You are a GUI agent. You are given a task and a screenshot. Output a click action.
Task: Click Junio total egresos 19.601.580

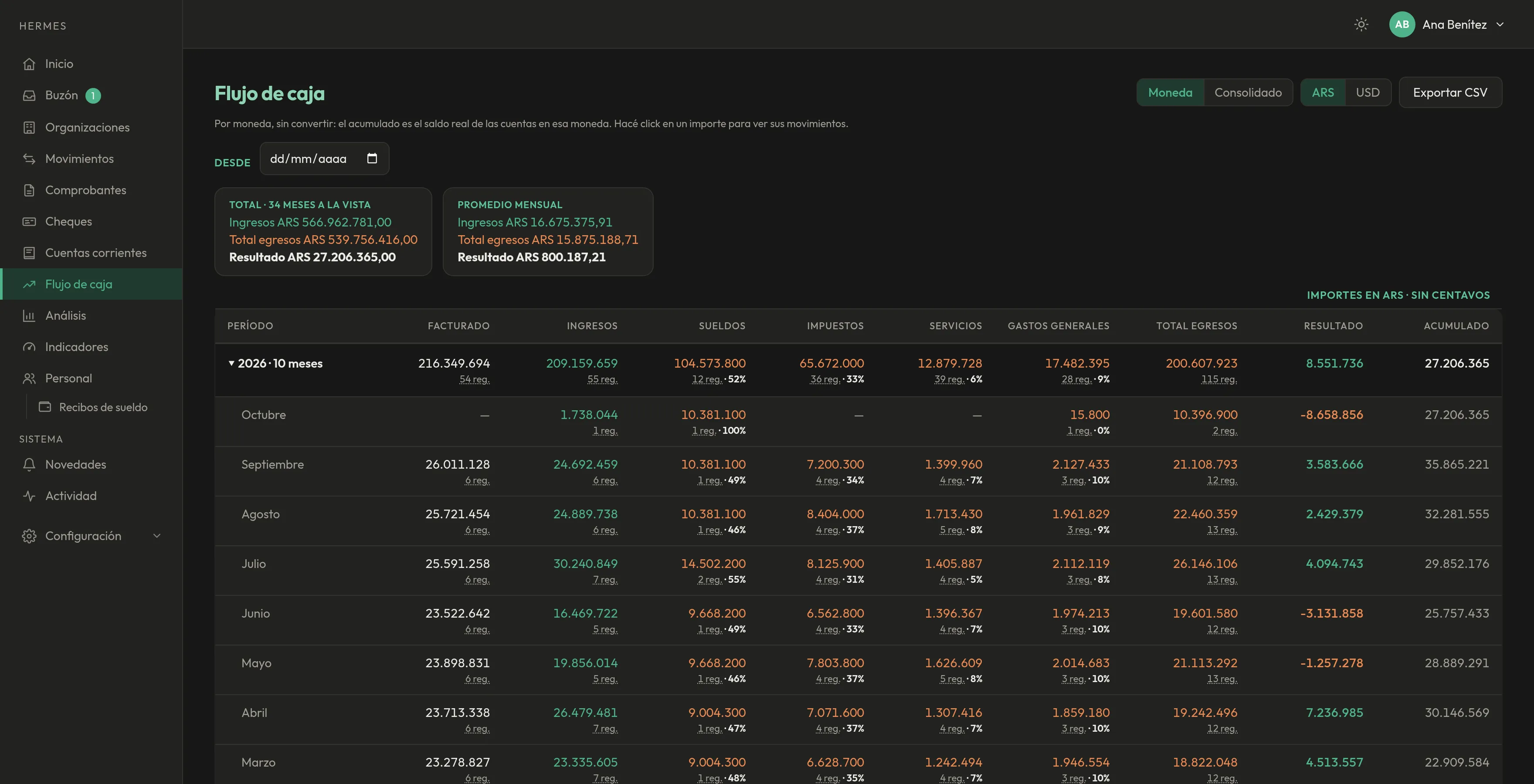point(1205,613)
